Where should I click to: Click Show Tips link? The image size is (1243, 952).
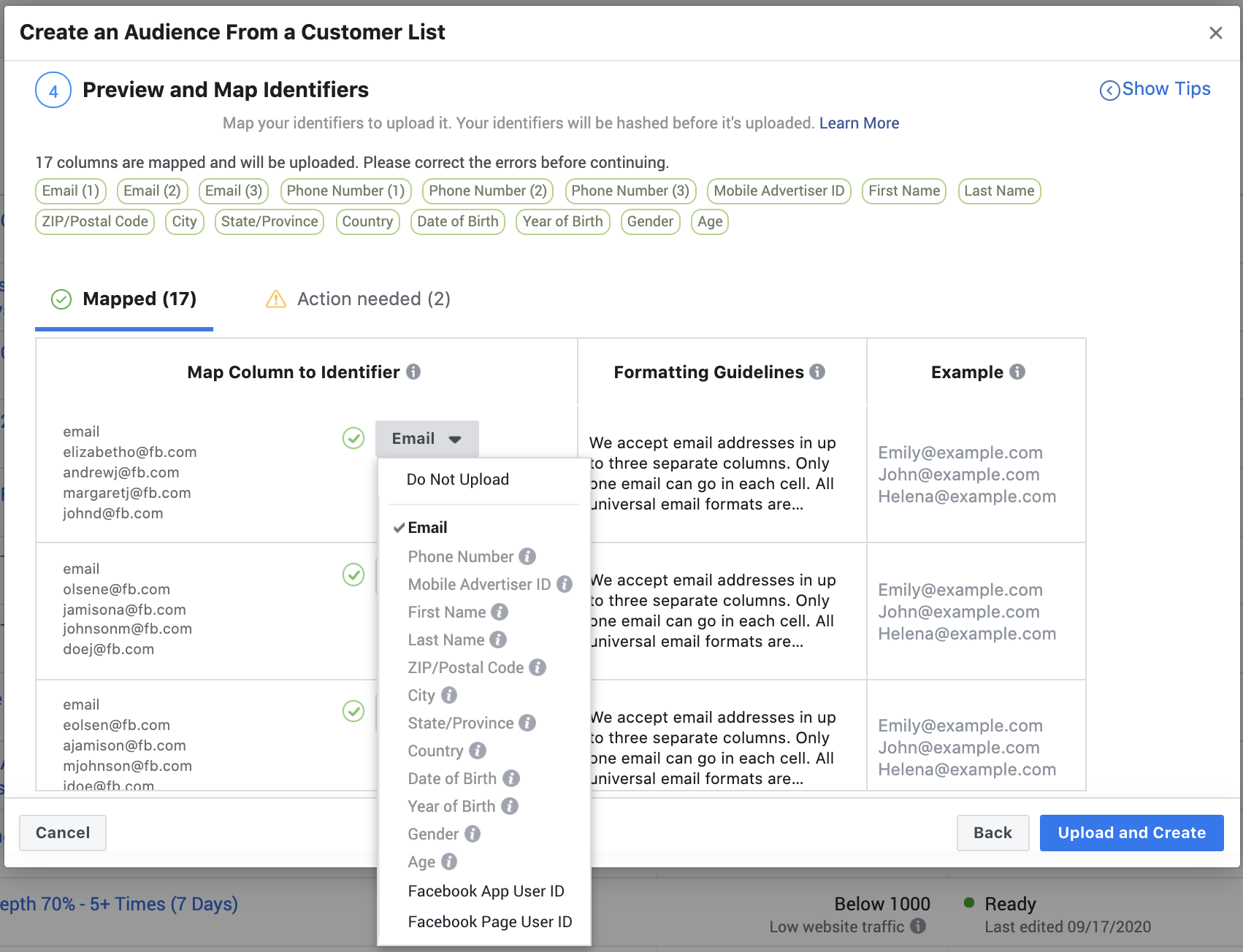click(x=1155, y=89)
